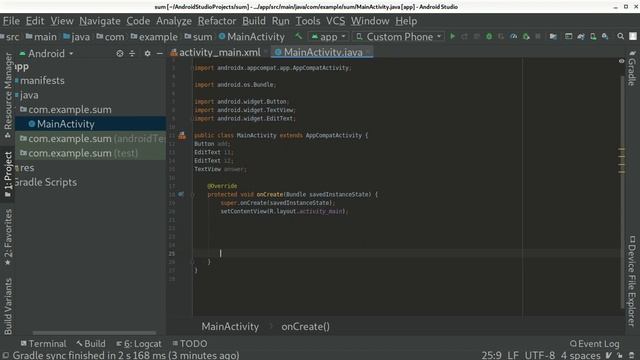Image resolution: width=640 pixels, height=360 pixels.
Task: Open the Android view dropdown in Project panel
Action: [46, 53]
